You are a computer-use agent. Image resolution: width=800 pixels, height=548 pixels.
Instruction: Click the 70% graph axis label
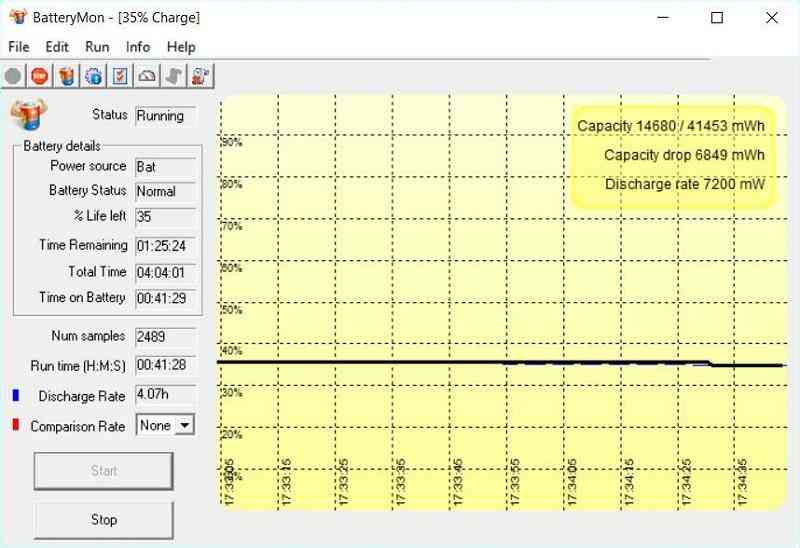click(x=232, y=226)
